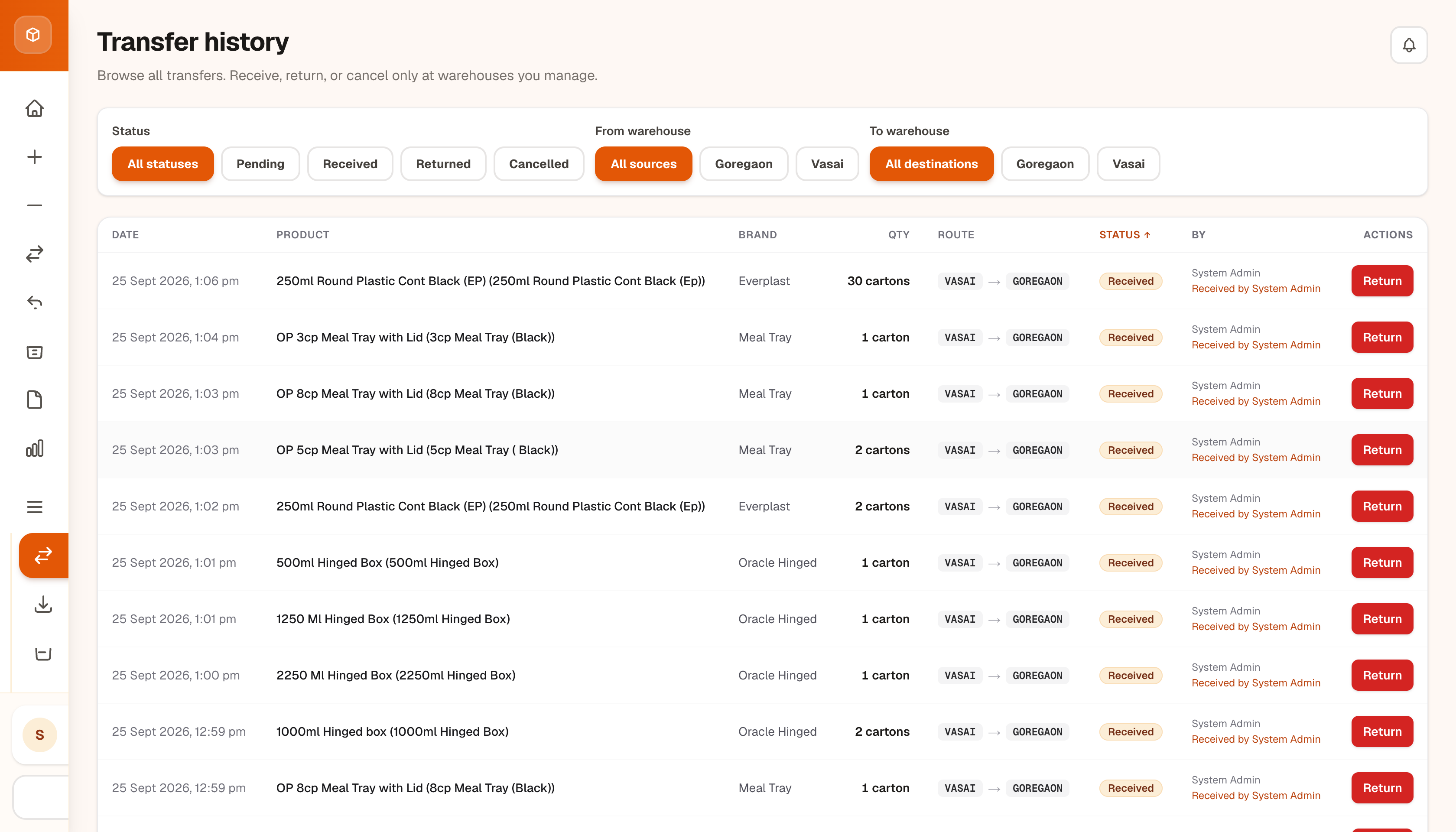
Task: Click the plus icon in sidebar
Action: (35, 156)
